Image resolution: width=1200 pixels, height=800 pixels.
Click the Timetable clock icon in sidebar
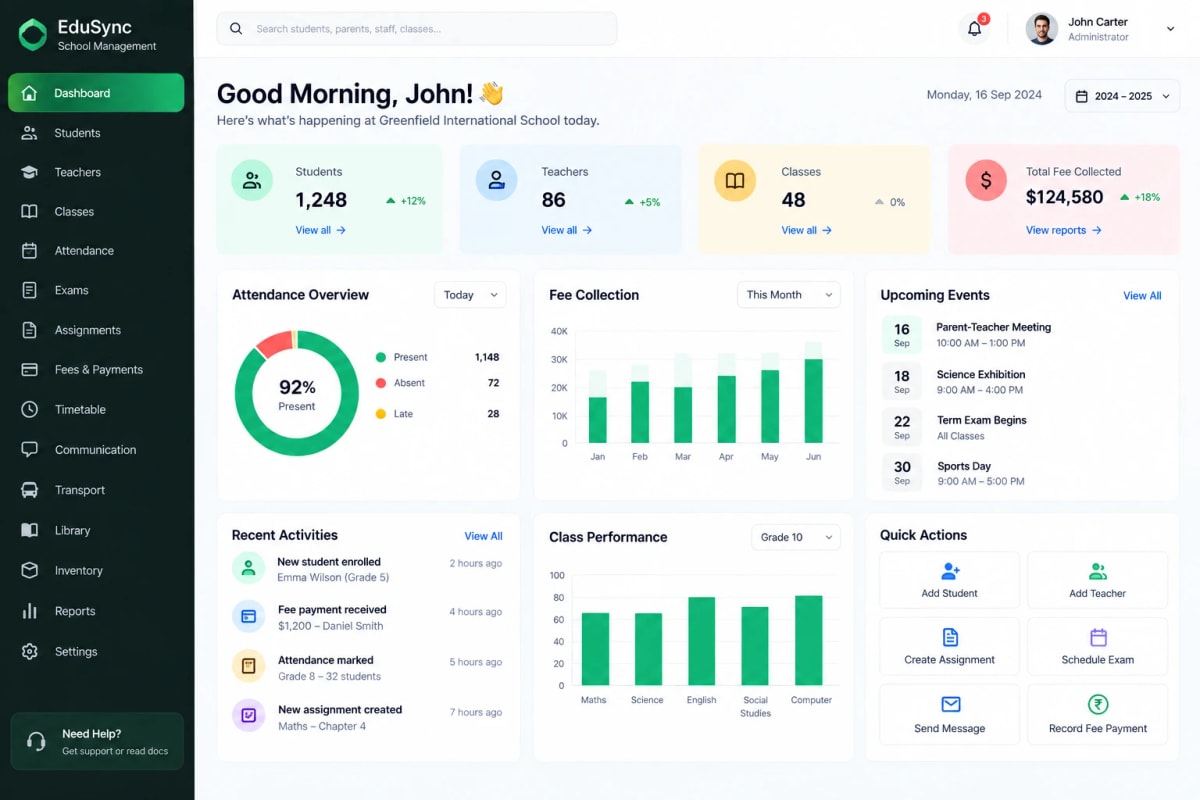tap(30, 409)
